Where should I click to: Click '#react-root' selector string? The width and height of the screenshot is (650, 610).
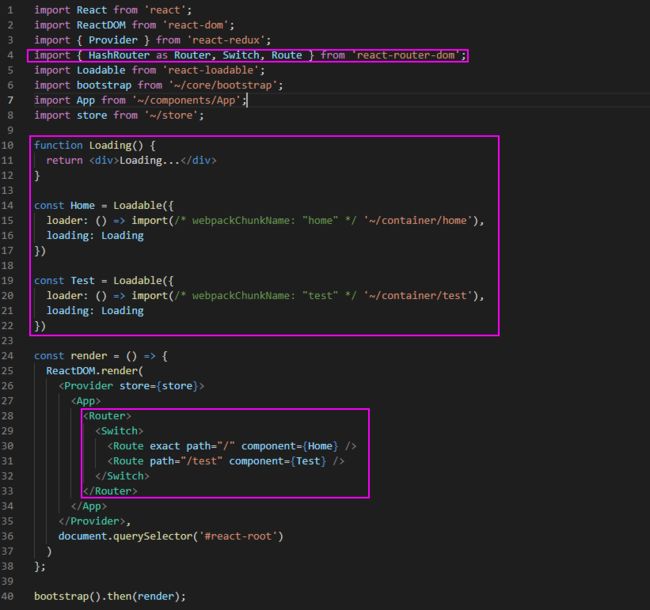(x=238, y=536)
